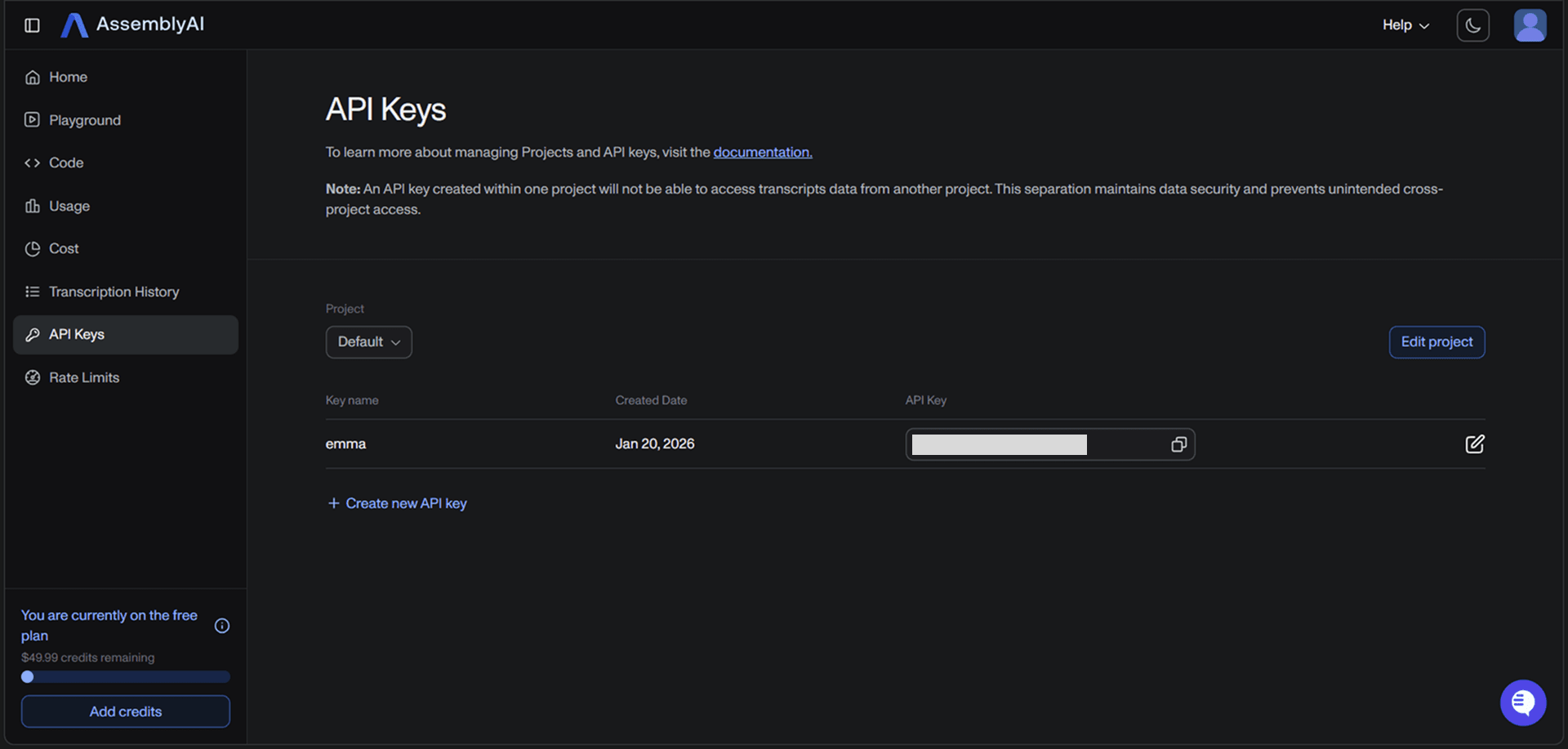Viewport: 1568px width, 749px height.
Task: Click the Edit project button
Action: point(1437,341)
